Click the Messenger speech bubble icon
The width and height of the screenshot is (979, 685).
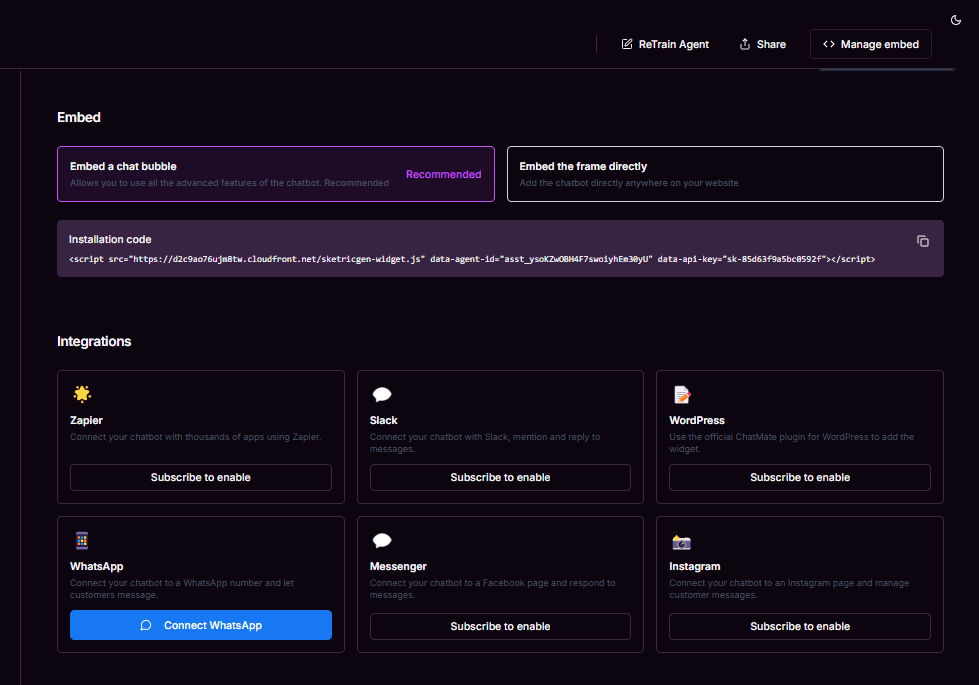tap(381, 540)
